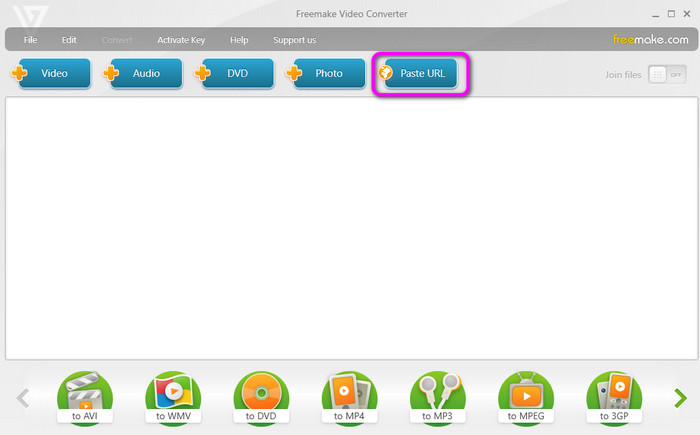The height and width of the screenshot is (435, 700).
Task: Click the to AVI clapperboard icon
Action: pos(85,397)
